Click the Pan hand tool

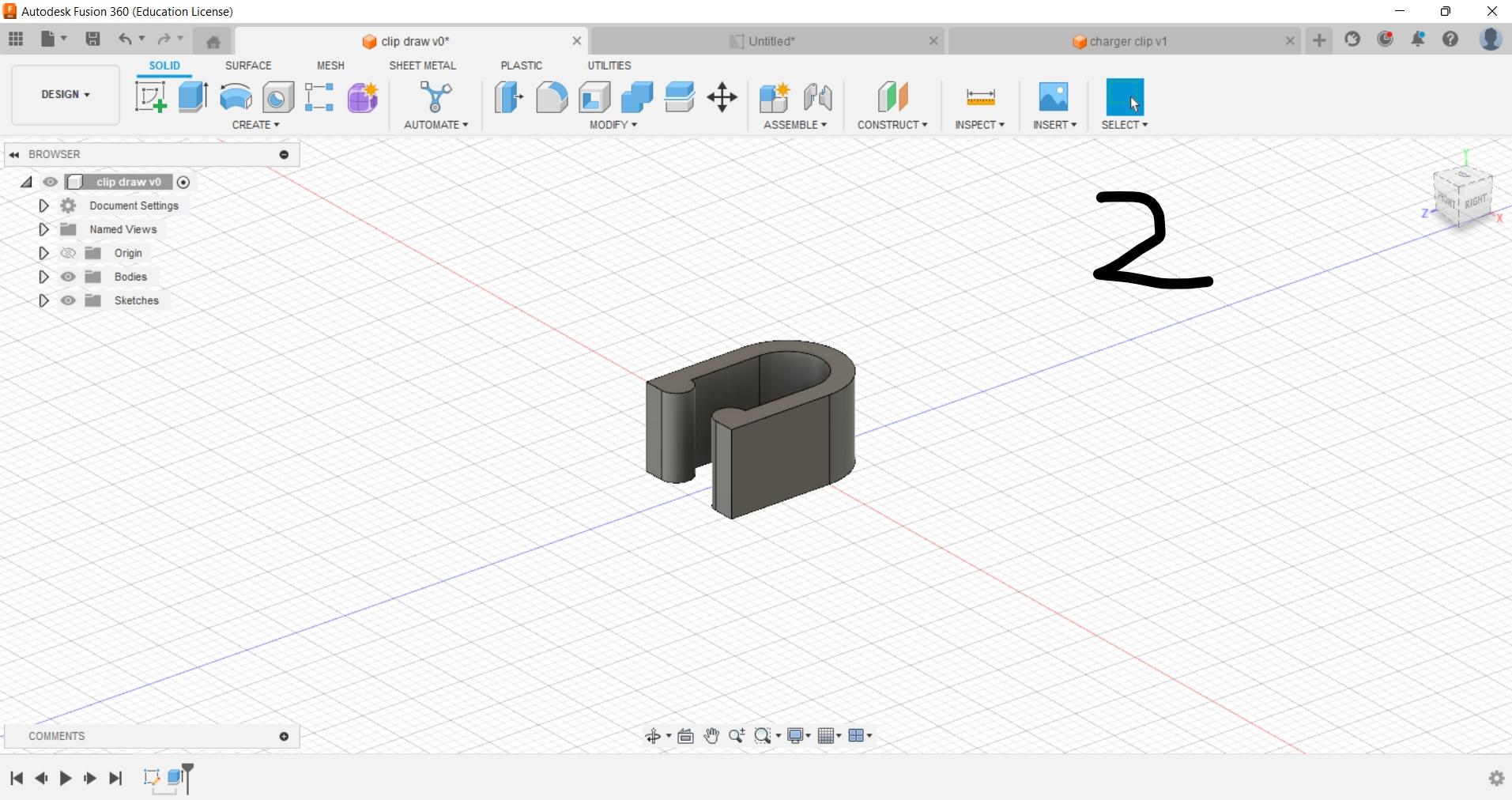711,736
